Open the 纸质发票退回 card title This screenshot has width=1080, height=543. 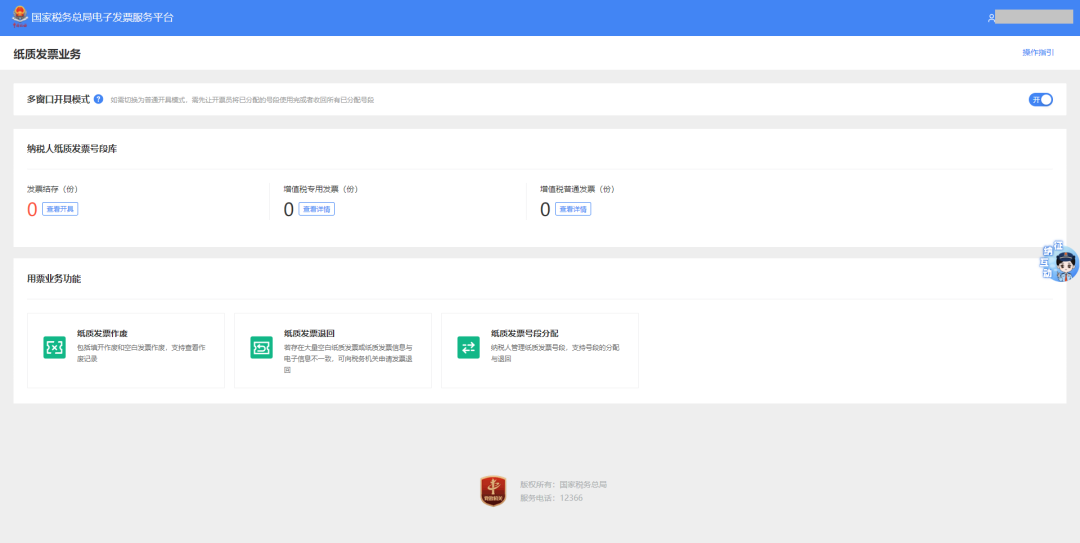point(309,333)
